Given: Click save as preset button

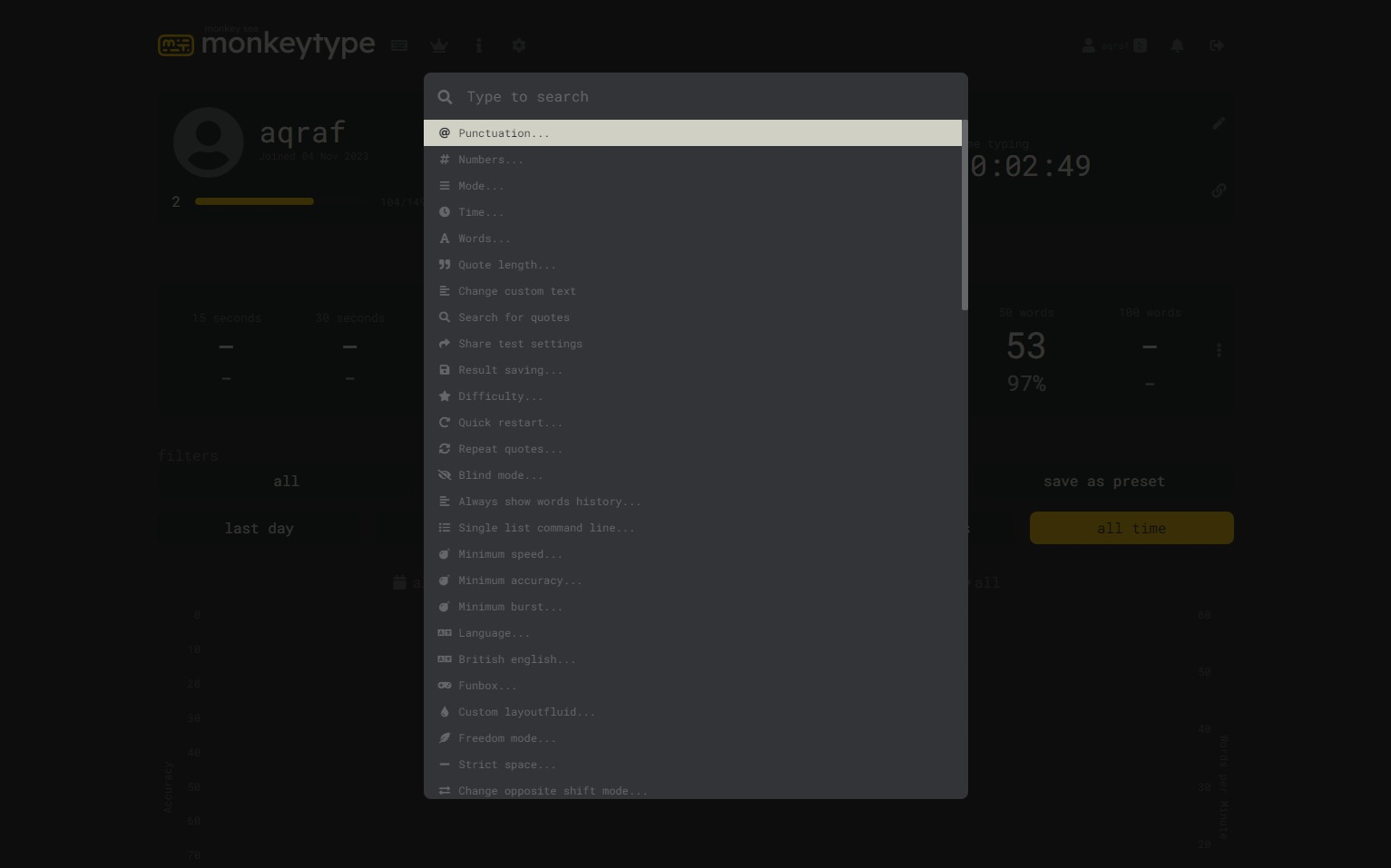Looking at the screenshot, I should 1103,482.
